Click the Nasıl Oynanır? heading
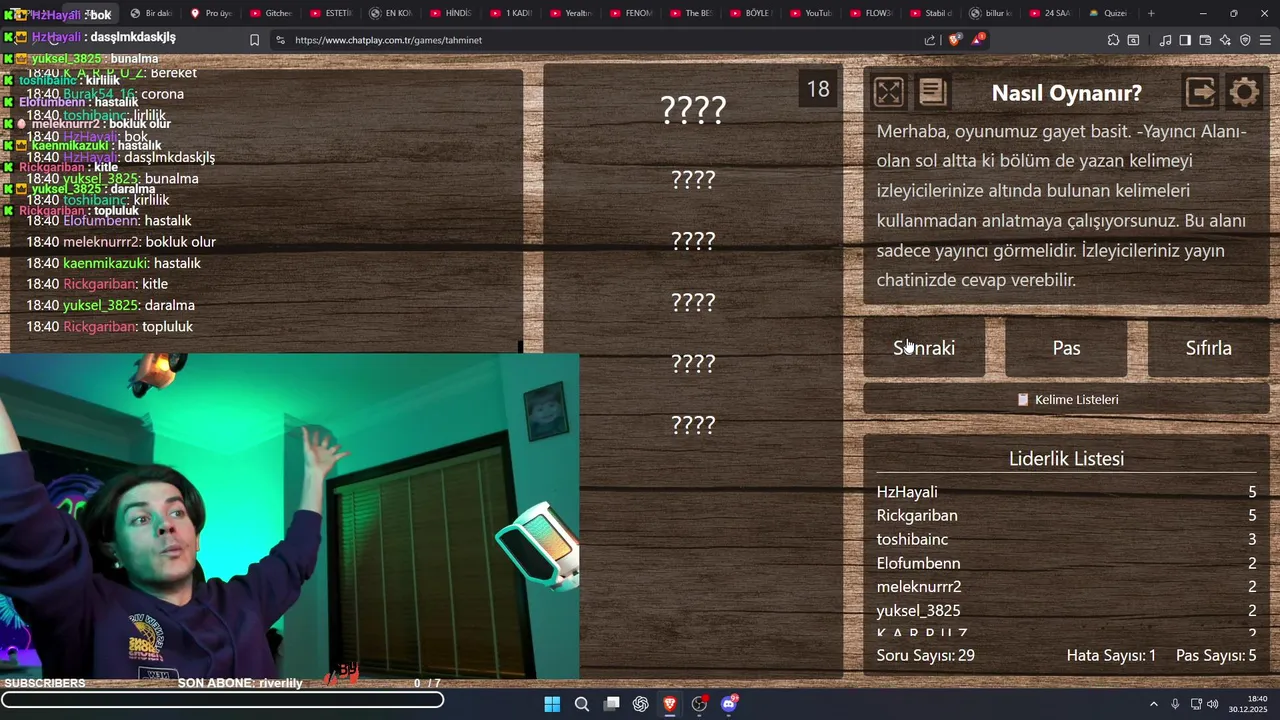1280x720 pixels. (1066, 93)
